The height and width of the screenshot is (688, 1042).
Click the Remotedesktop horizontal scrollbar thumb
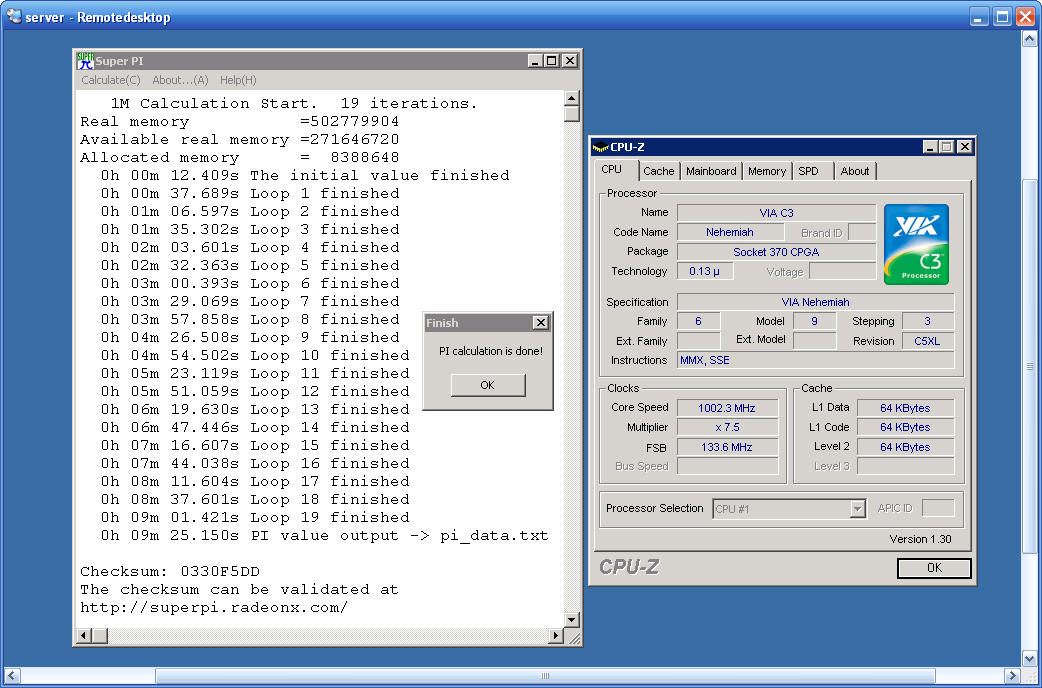coord(545,676)
